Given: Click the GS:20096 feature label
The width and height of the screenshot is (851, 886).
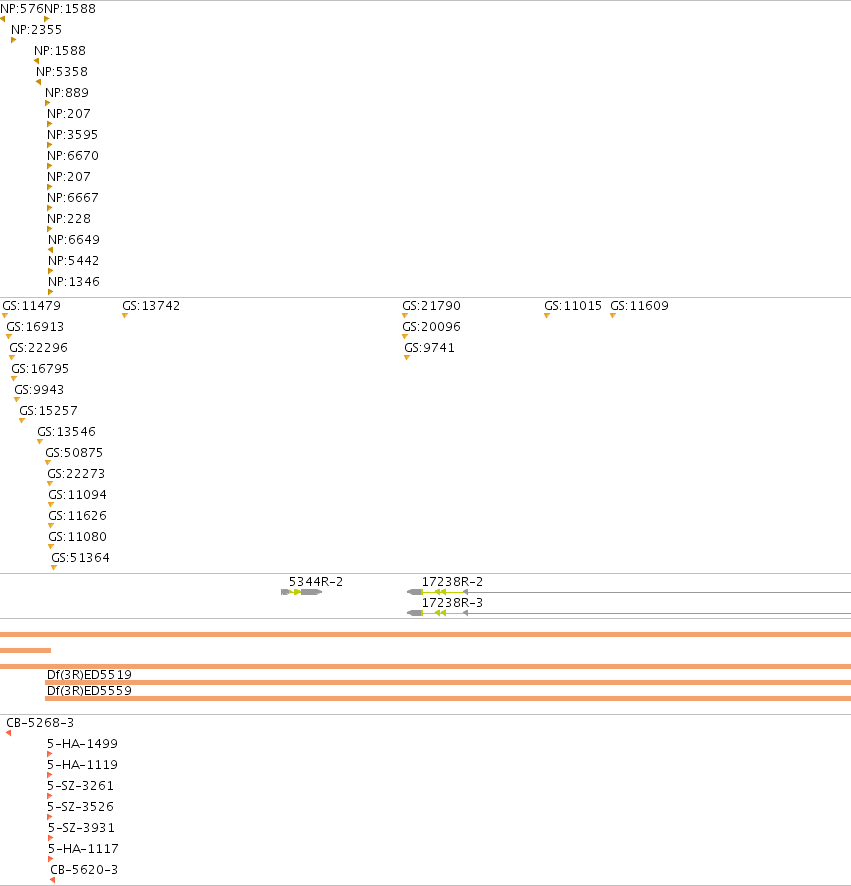Looking at the screenshot, I should 432,327.
